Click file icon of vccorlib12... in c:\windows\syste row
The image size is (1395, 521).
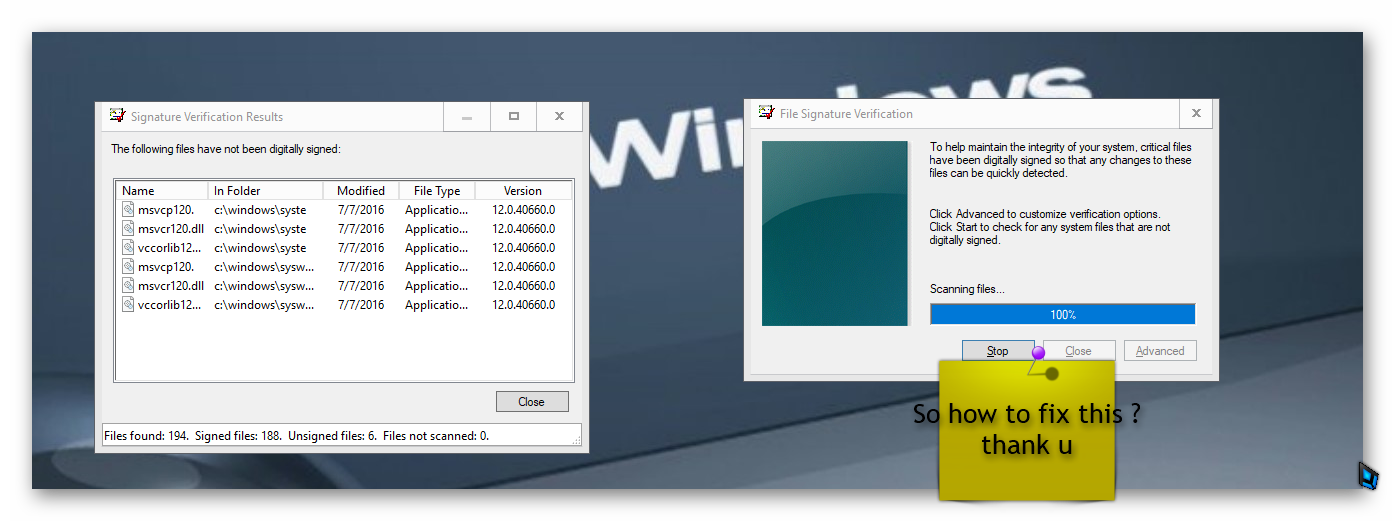127,247
